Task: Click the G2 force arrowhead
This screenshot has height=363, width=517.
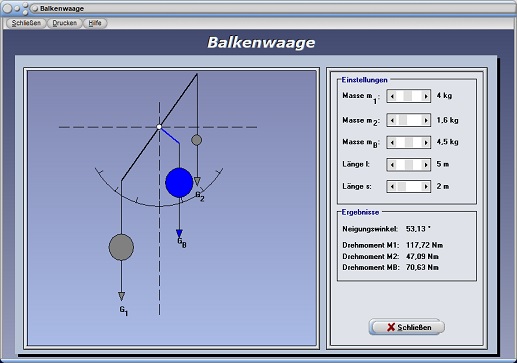Action: [x=197, y=181]
